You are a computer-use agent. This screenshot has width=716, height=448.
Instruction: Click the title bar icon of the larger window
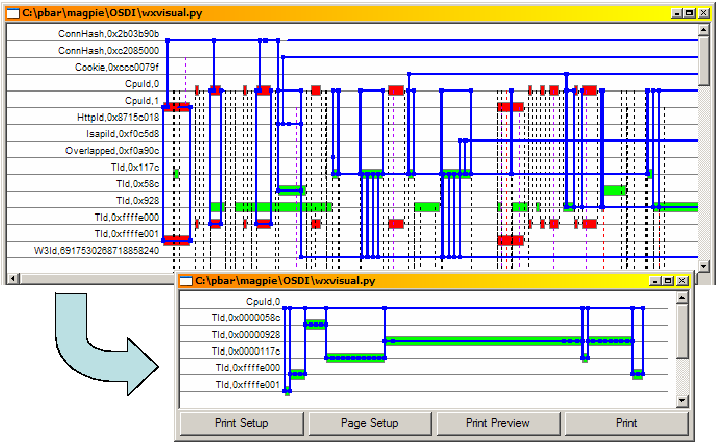(13, 13)
